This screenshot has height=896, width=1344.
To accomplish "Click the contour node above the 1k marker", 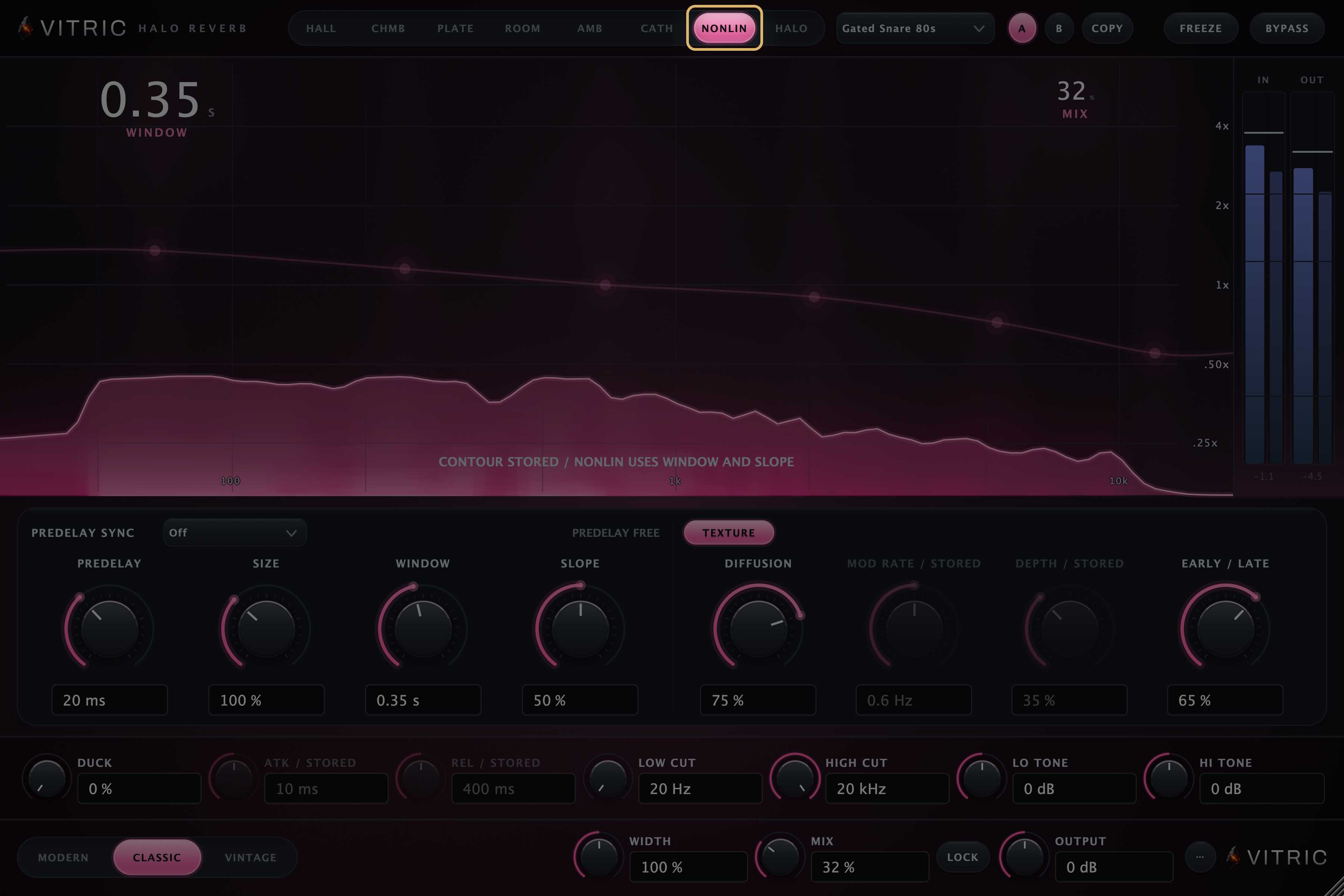I will (x=605, y=284).
